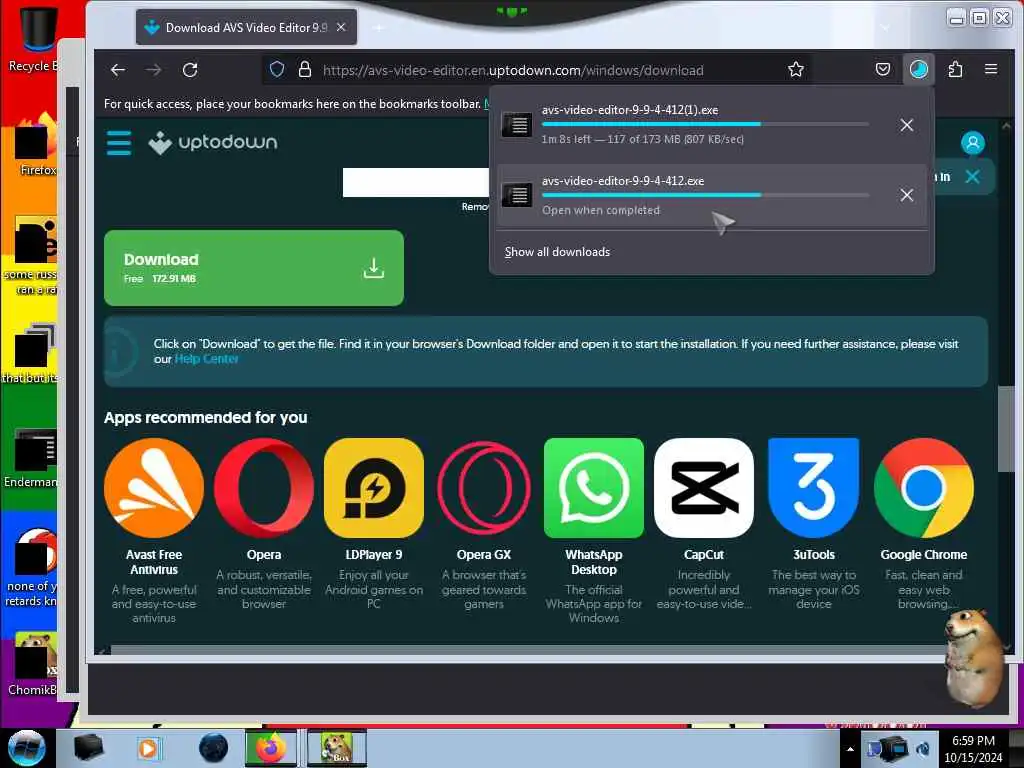Click the Box hamster taskbar button
This screenshot has width=1024, height=768.
click(x=336, y=748)
